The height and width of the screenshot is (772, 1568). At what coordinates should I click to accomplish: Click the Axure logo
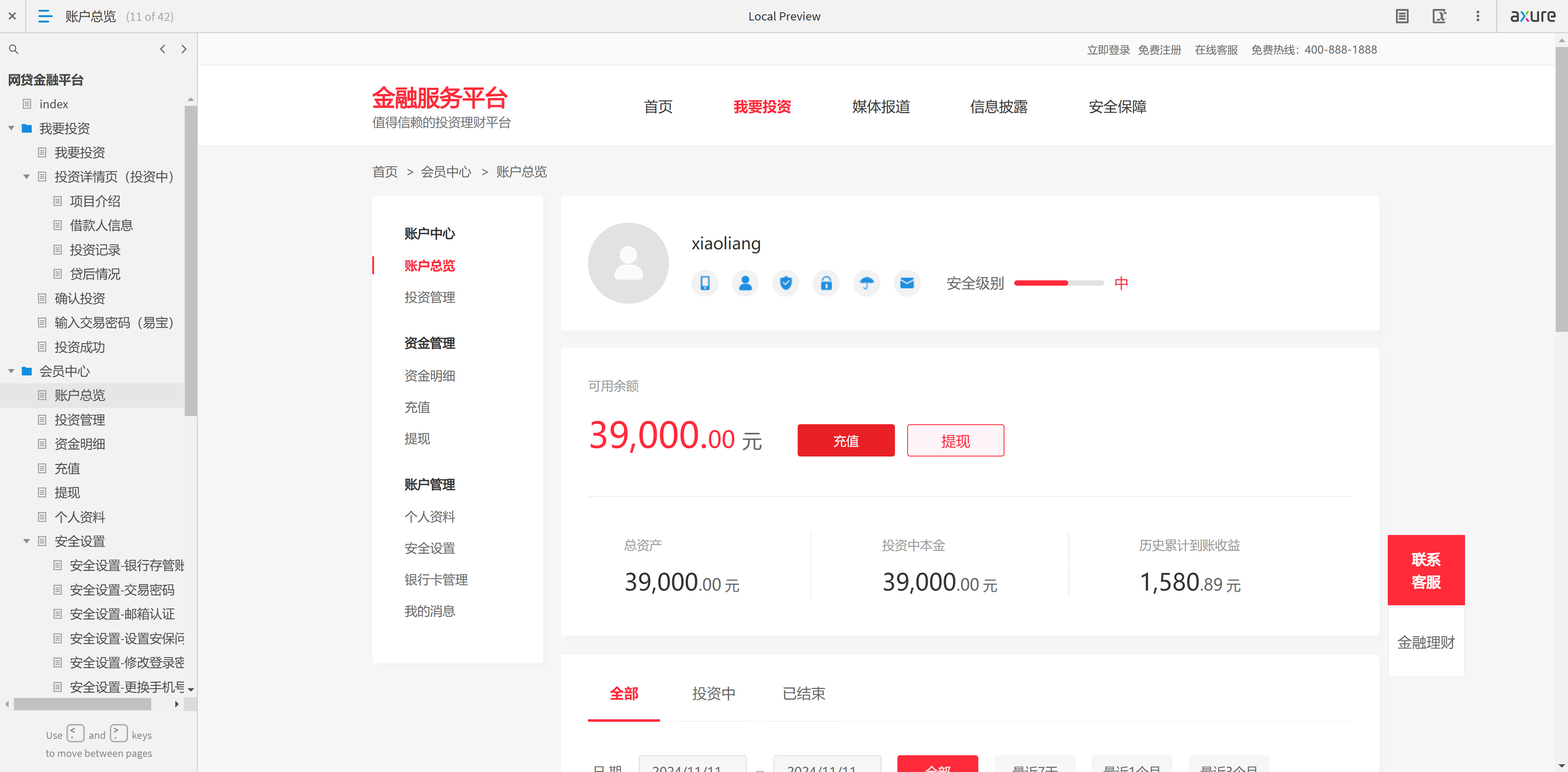(x=1533, y=16)
